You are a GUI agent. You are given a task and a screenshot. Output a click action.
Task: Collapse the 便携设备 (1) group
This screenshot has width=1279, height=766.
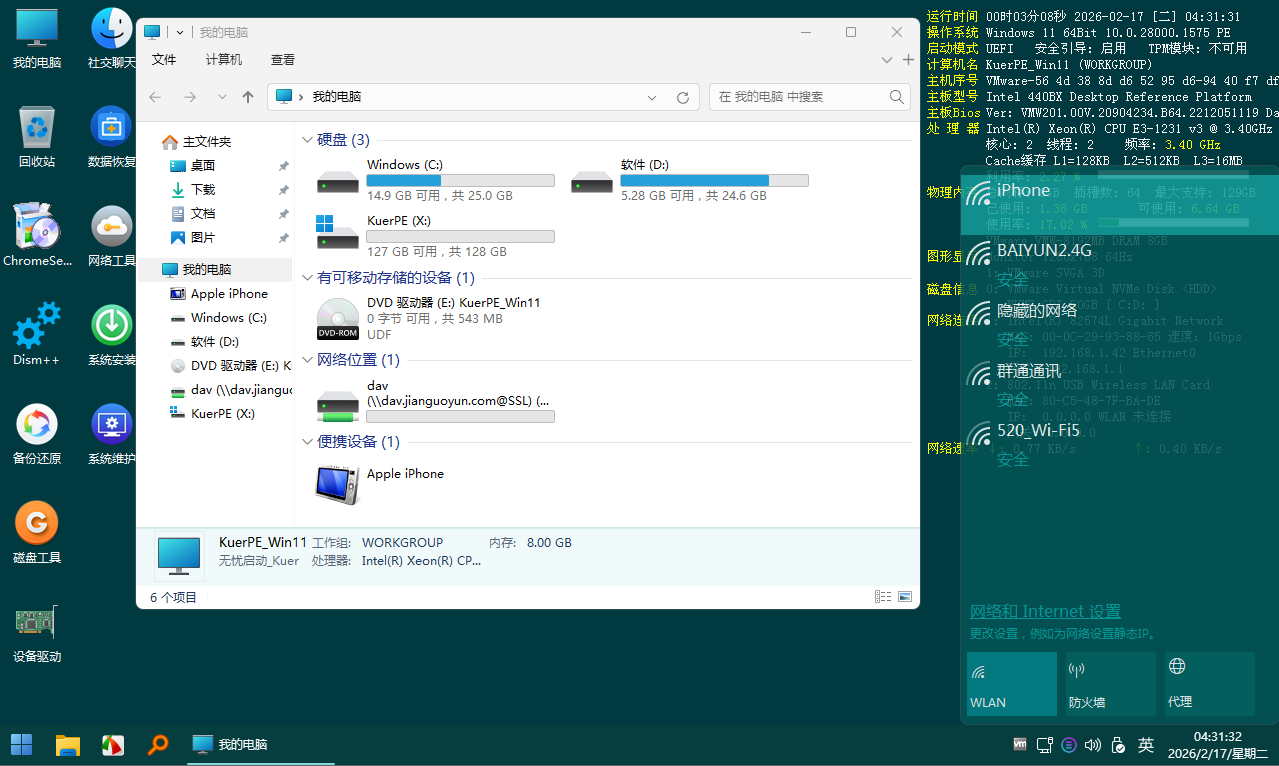pyautogui.click(x=307, y=442)
